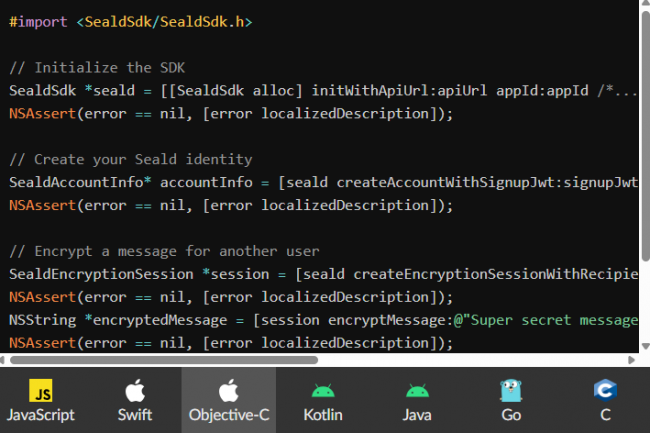Switch to the JavaScript tab label

41,414
